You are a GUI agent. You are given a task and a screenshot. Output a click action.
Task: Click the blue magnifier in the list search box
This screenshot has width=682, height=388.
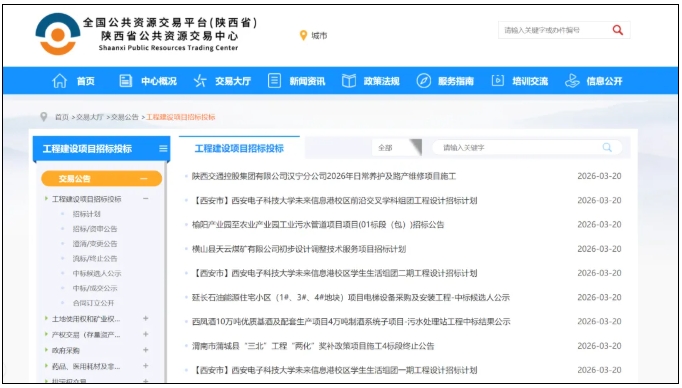pyautogui.click(x=607, y=147)
